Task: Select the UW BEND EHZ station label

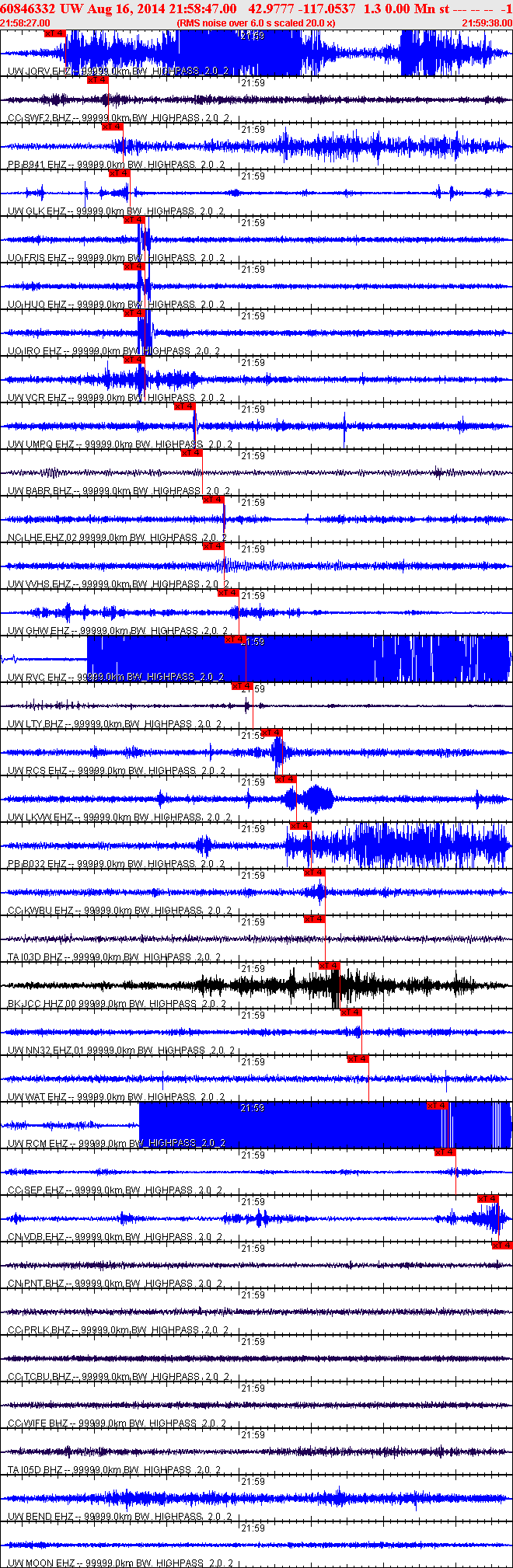Action: (x=120, y=1516)
